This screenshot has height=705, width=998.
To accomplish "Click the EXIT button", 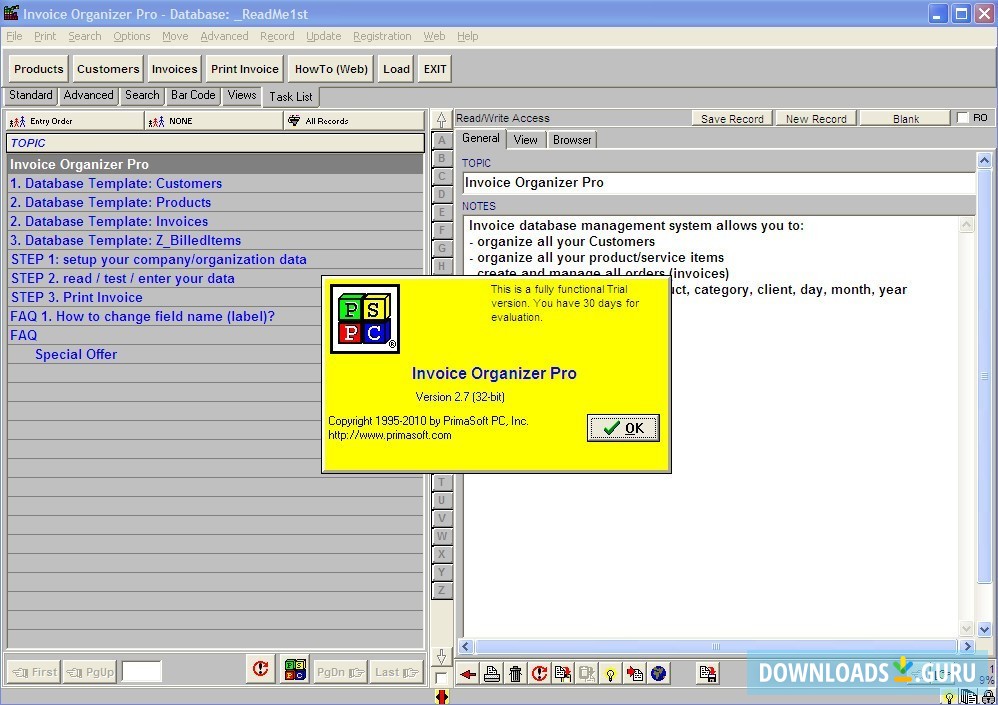I will [435, 69].
